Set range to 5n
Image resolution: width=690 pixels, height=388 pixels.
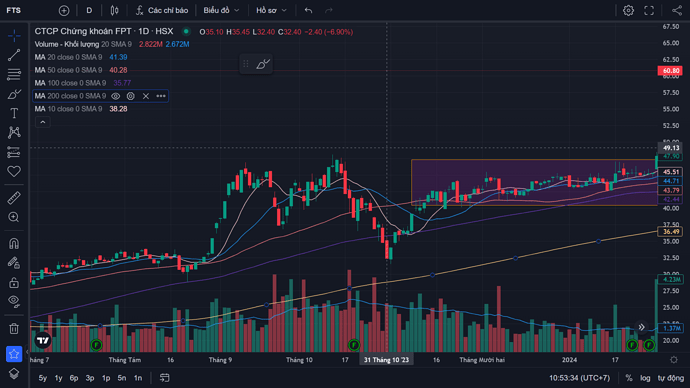click(122, 378)
